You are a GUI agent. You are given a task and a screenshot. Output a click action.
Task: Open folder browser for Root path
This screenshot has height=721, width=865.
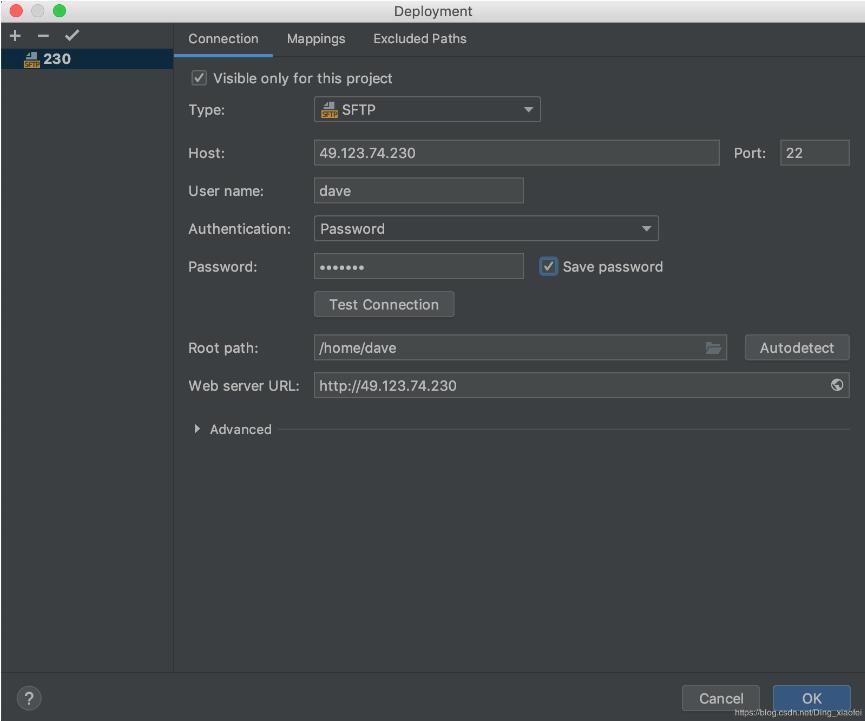coord(713,348)
